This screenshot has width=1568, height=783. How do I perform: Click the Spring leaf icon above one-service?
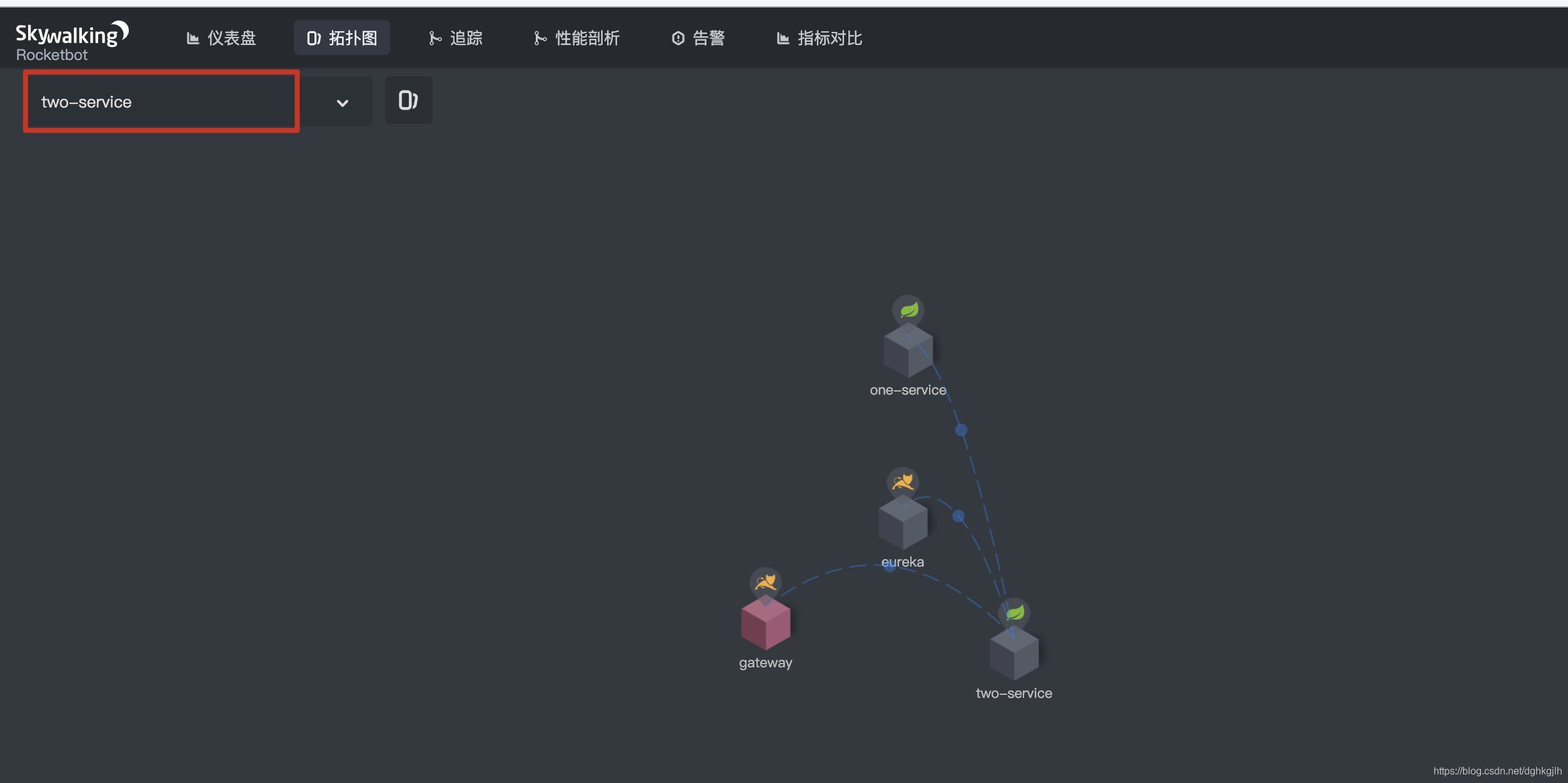pos(908,310)
